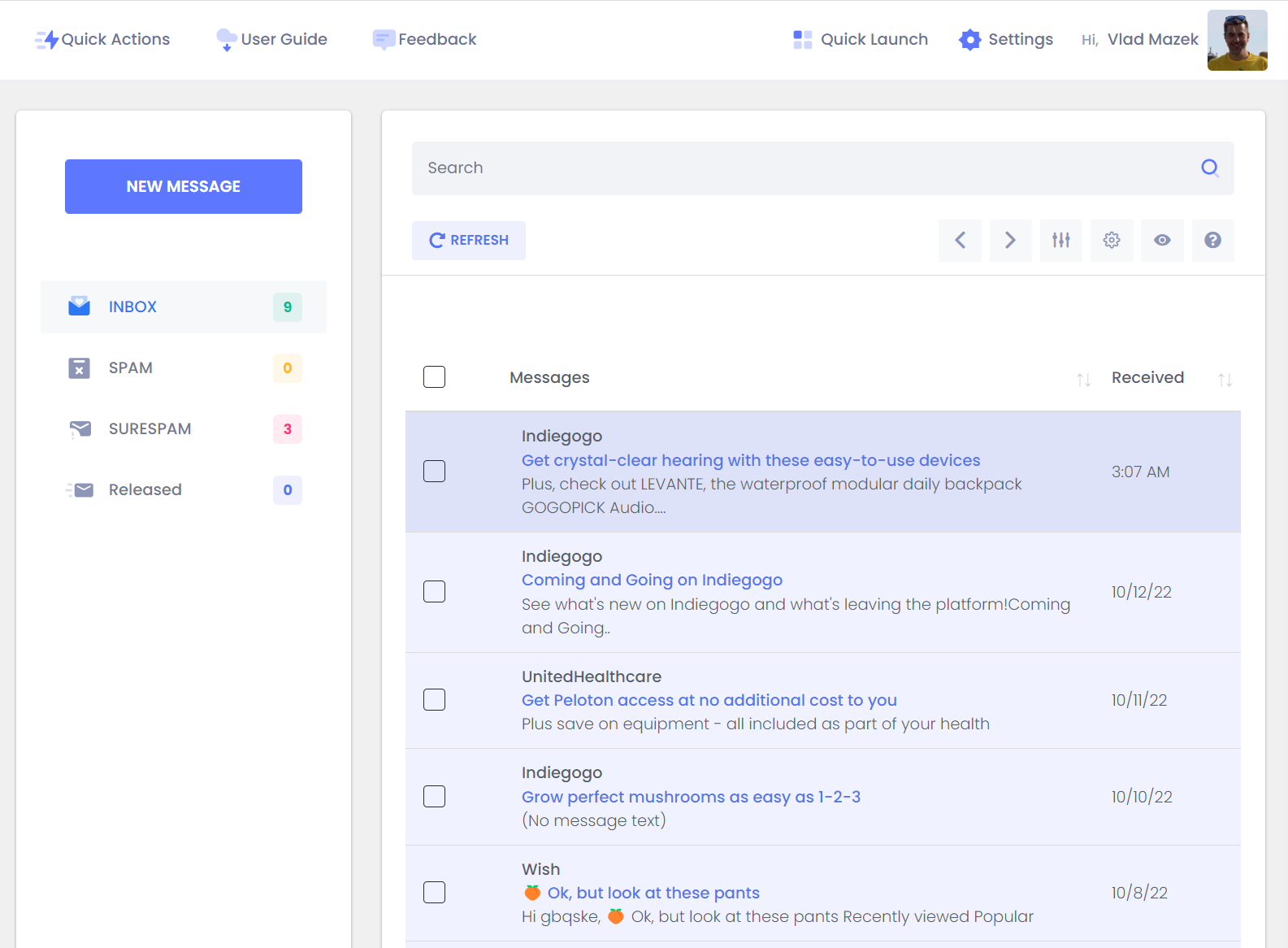Tick the Wish message checkbox

pyautogui.click(x=434, y=893)
